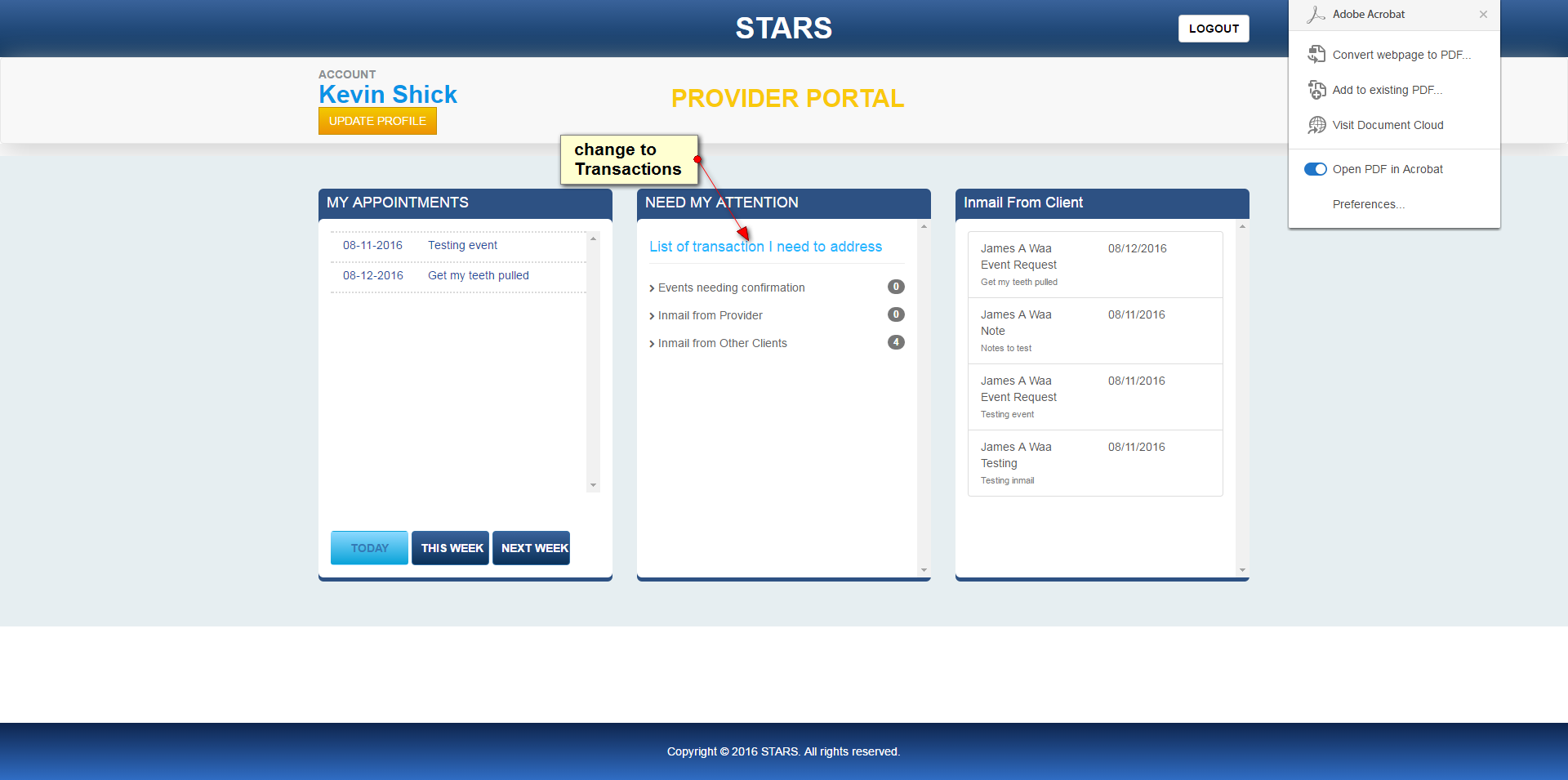The image size is (1568, 780).
Task: Click the STARS header title
Action: (x=784, y=29)
